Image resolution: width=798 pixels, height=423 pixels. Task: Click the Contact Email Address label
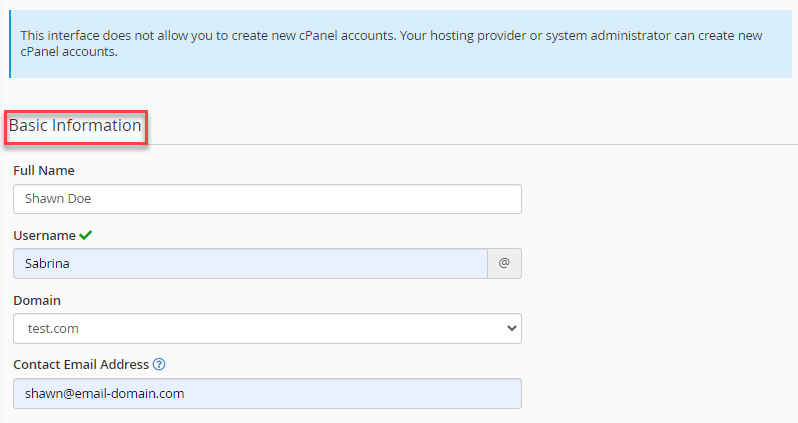(80, 365)
